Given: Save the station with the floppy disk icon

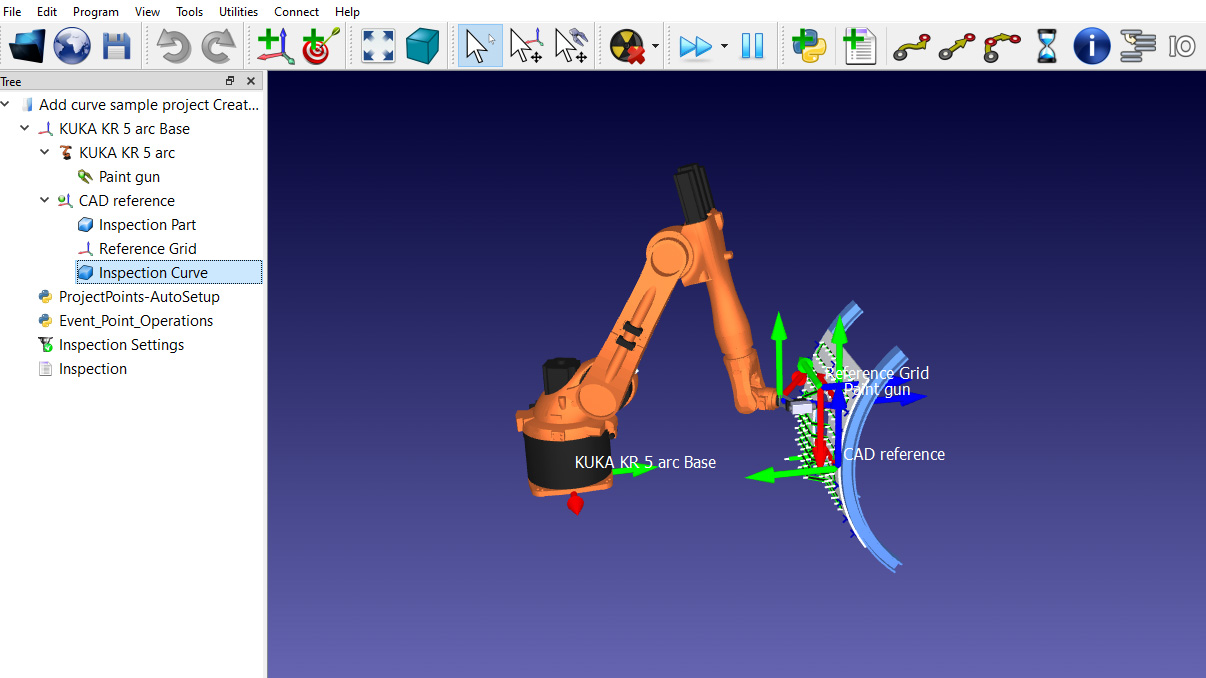Looking at the screenshot, I should [x=117, y=46].
